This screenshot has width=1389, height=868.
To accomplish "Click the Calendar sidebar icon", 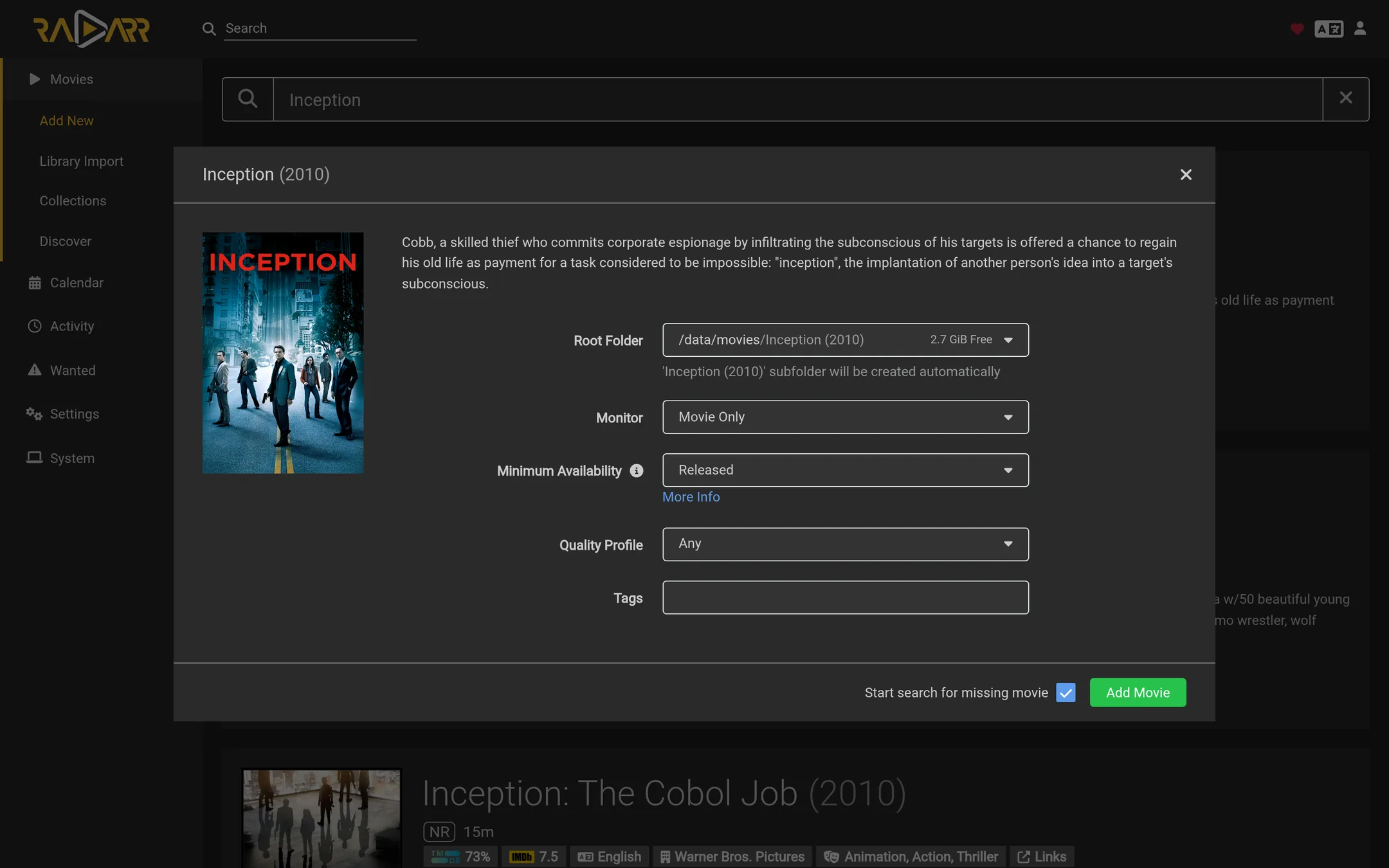I will (x=35, y=283).
